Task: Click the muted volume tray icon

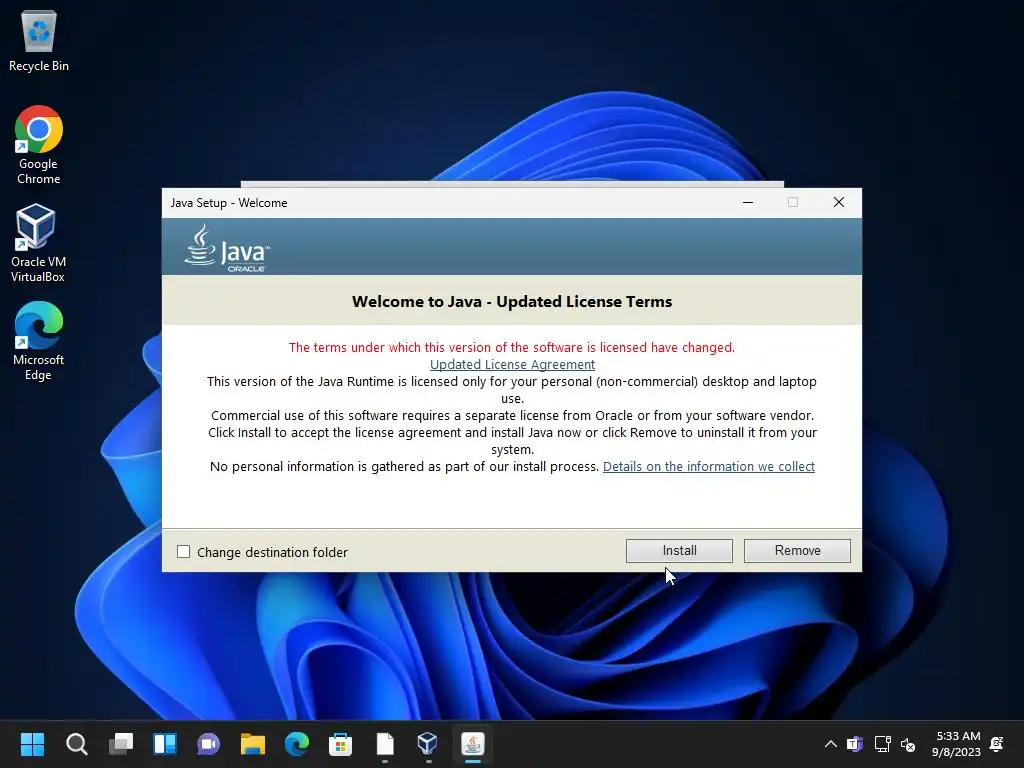Action: pyautogui.click(x=908, y=744)
